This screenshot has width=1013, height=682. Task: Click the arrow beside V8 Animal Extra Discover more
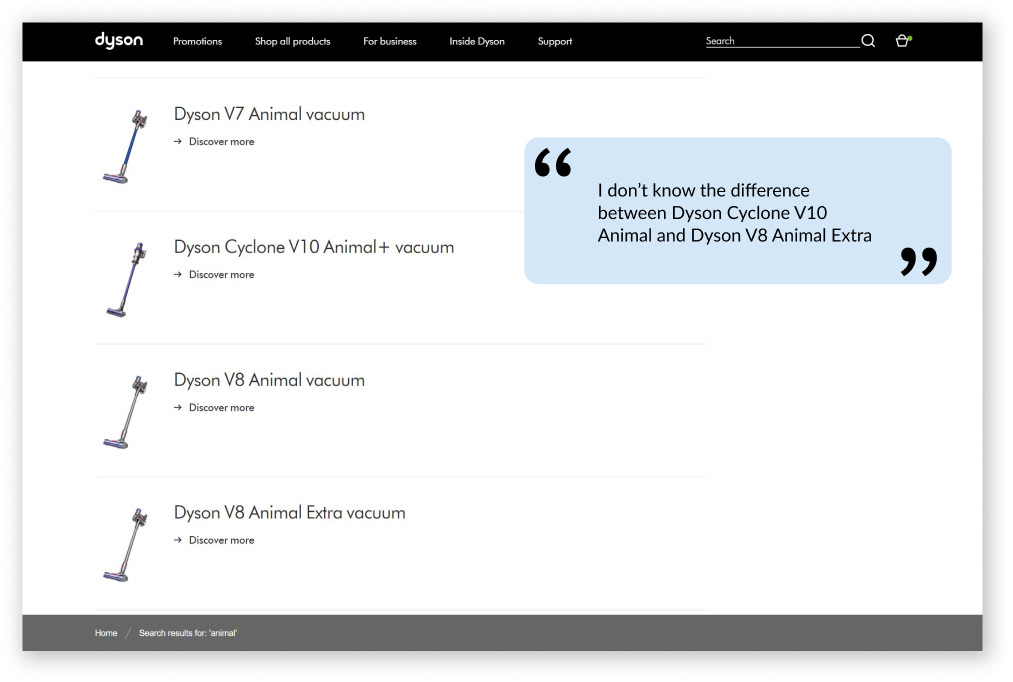(178, 540)
